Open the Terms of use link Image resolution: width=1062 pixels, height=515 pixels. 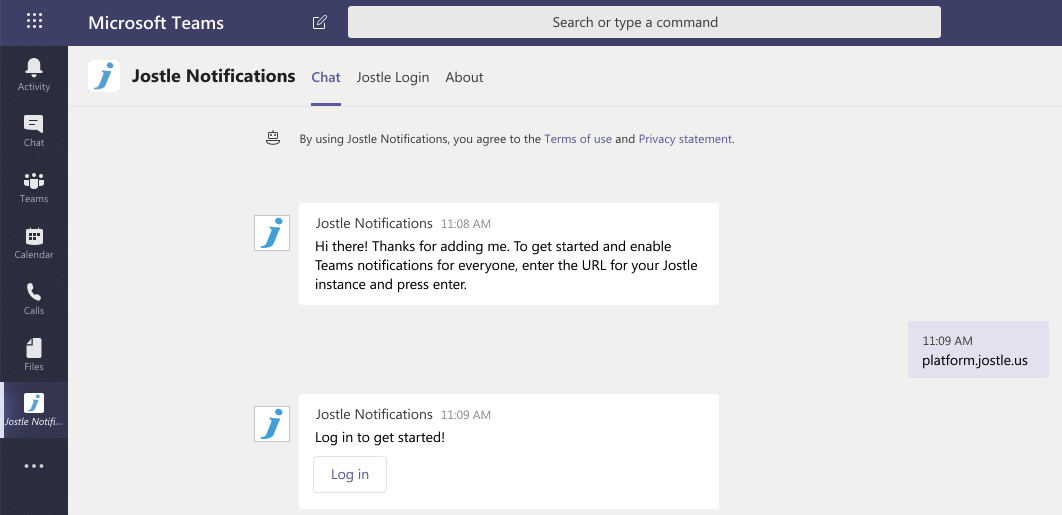(578, 139)
